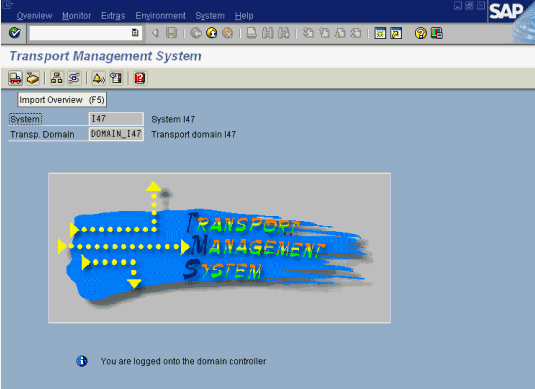
Task: Click the Find Next binoculars icon
Action: 284,33
